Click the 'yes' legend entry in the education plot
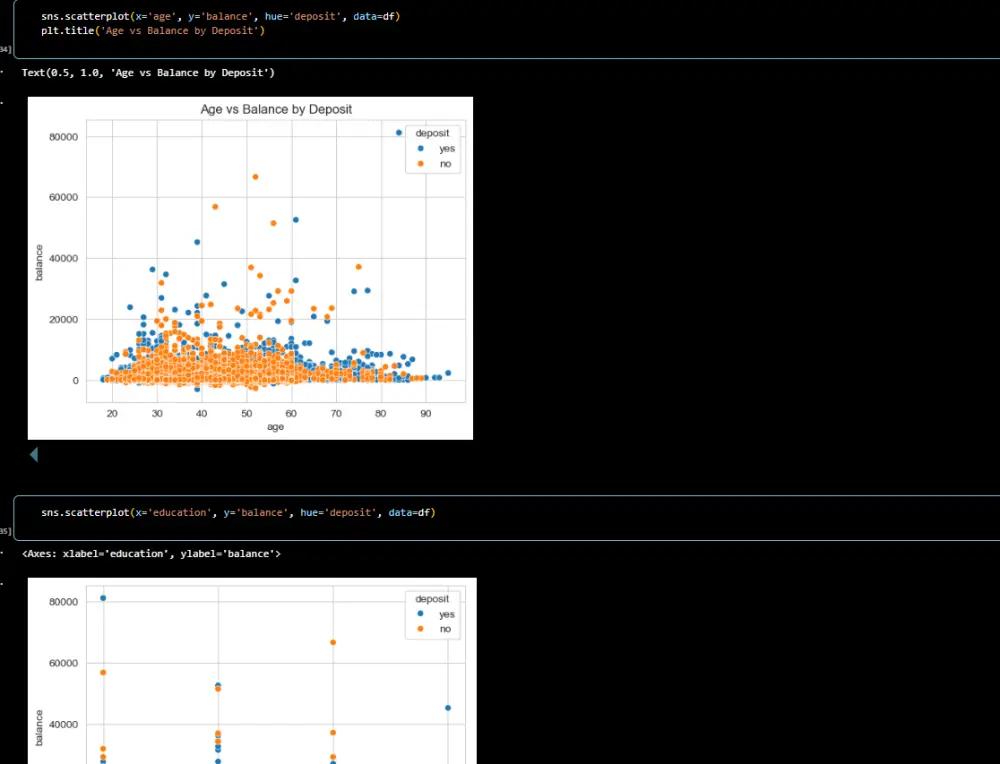The width and height of the screenshot is (1000, 764). coord(437,614)
